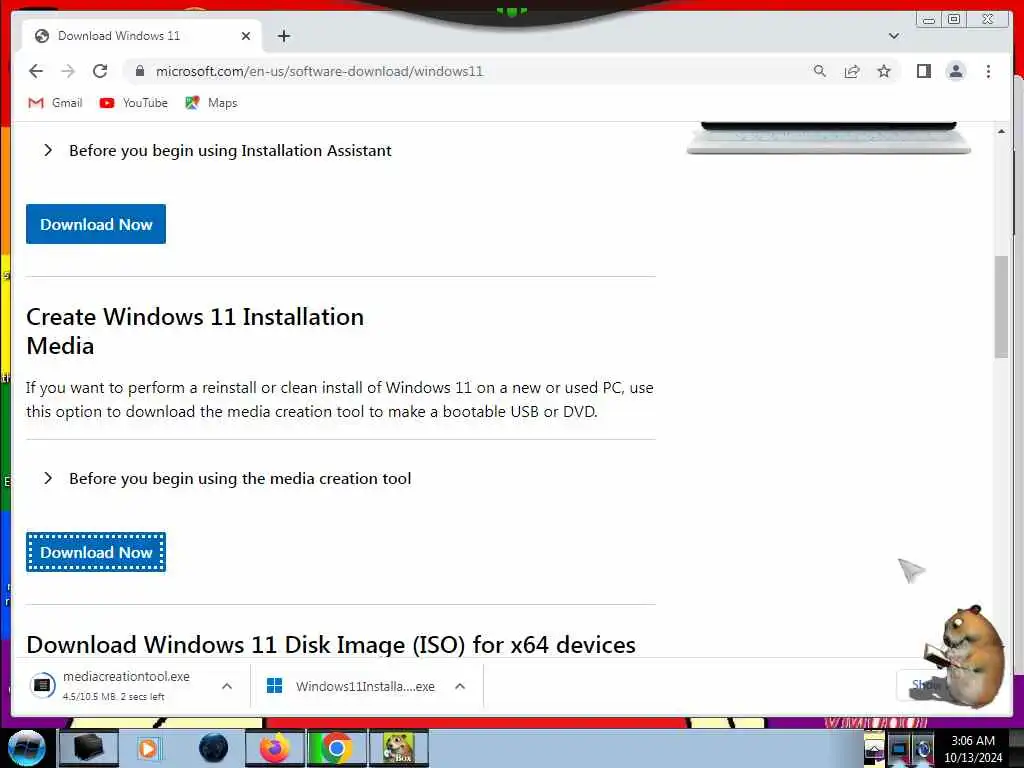Image resolution: width=1024 pixels, height=768 pixels.
Task: Show hidden system tray icons
Action: pos(873,748)
